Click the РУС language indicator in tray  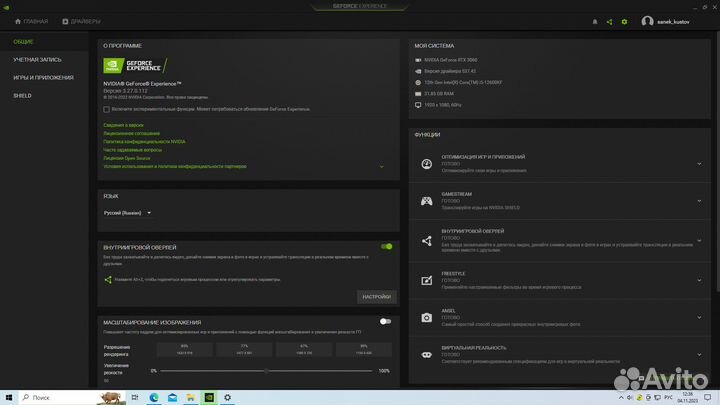click(x=668, y=397)
